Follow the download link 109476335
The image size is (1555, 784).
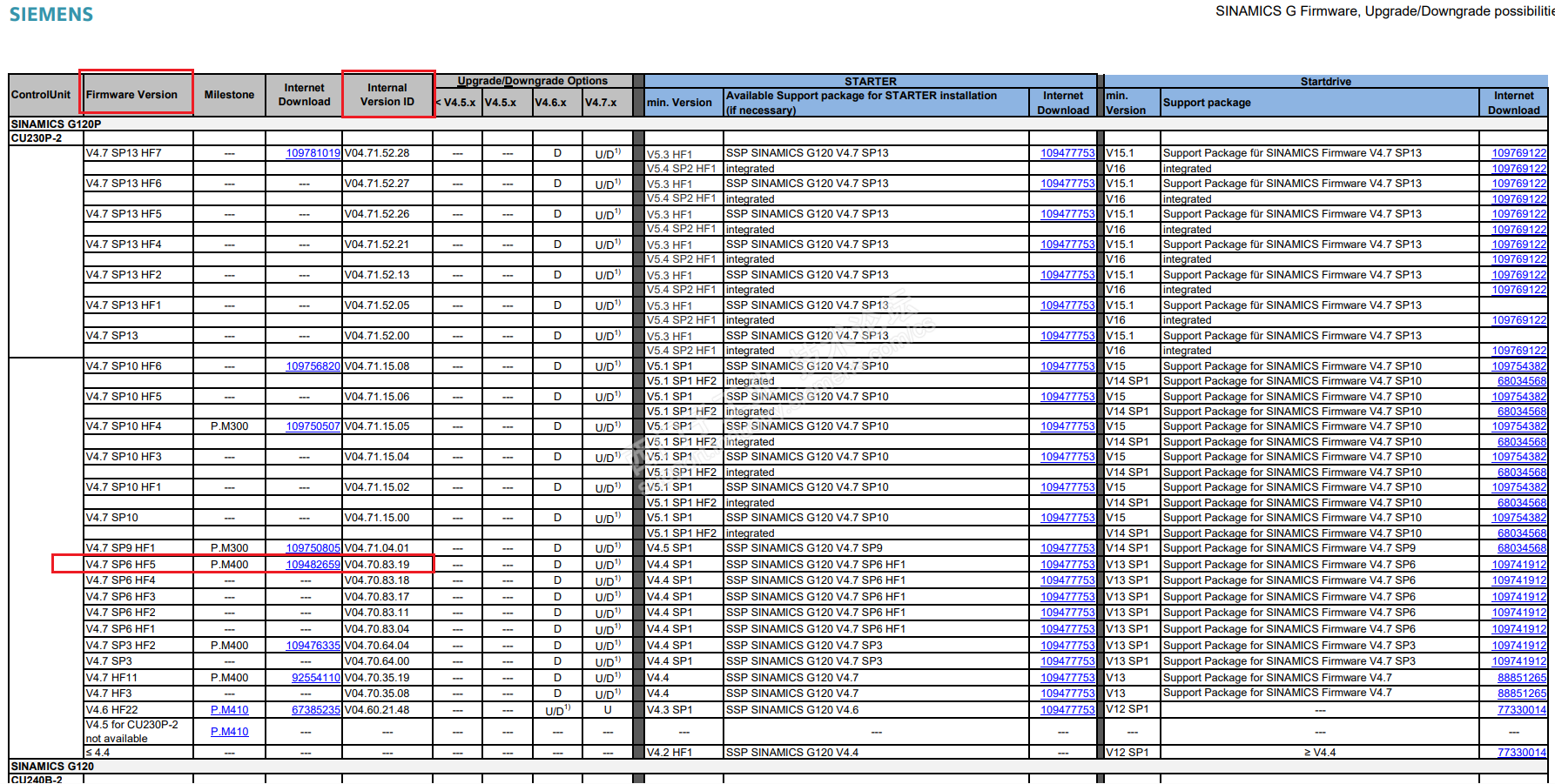click(313, 646)
